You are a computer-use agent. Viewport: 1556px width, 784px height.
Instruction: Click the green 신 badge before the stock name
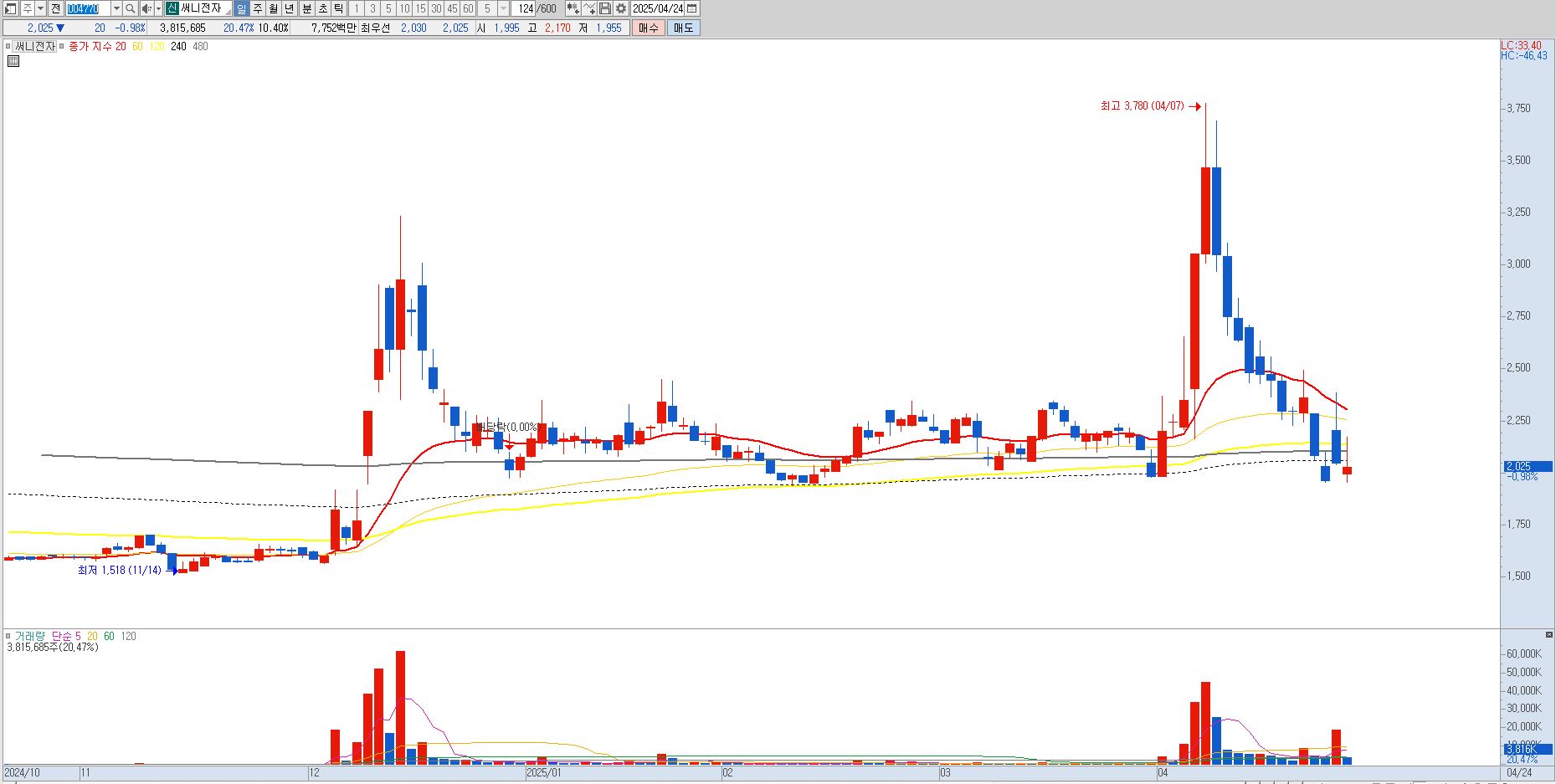172,8
